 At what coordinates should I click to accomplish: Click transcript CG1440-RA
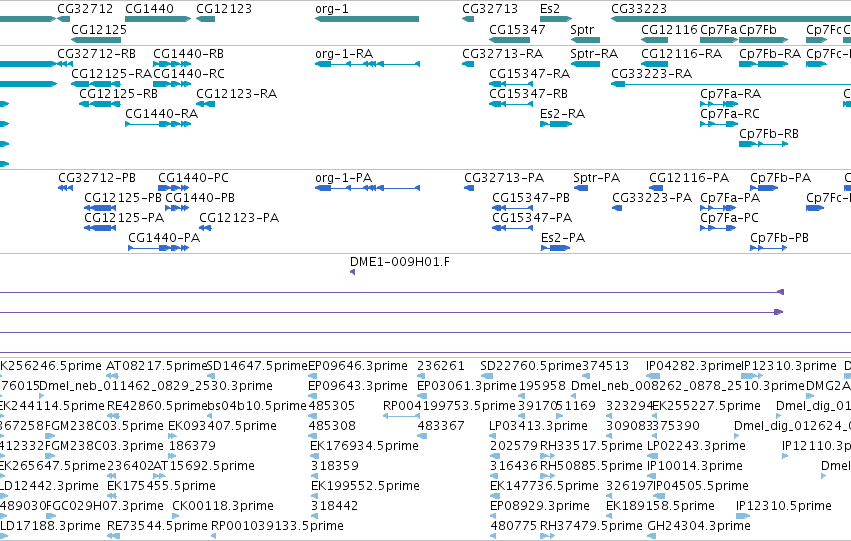tap(161, 114)
